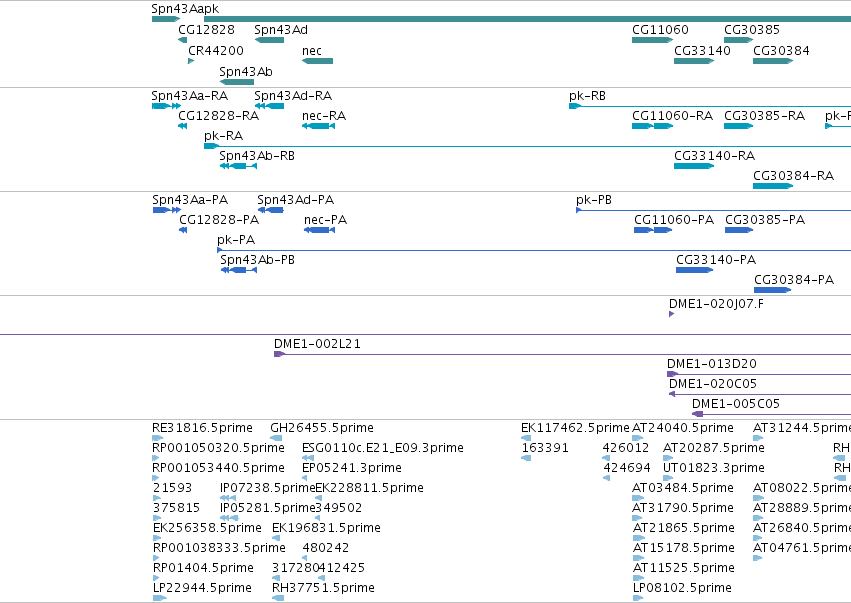Select the nec-PA protein feature

[x=319, y=230]
